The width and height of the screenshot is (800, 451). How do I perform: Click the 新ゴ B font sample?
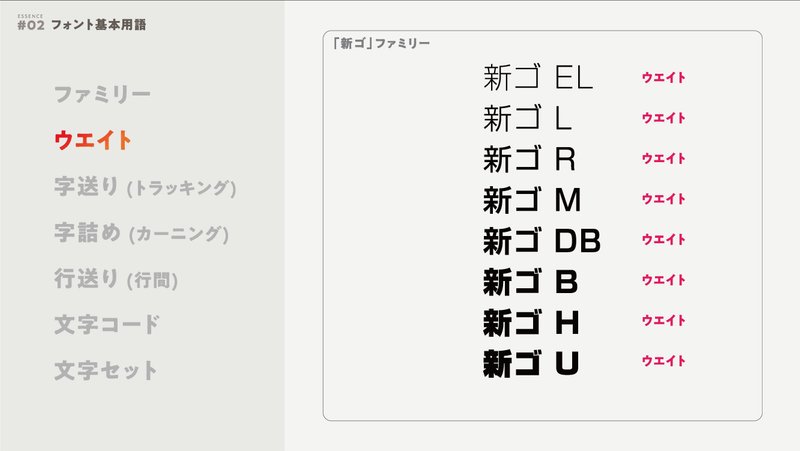[531, 281]
